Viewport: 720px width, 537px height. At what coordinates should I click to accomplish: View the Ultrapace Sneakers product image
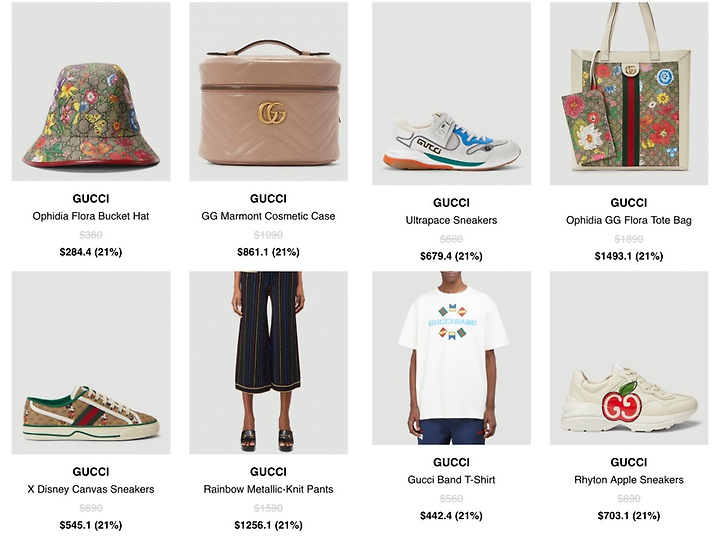[x=451, y=93]
